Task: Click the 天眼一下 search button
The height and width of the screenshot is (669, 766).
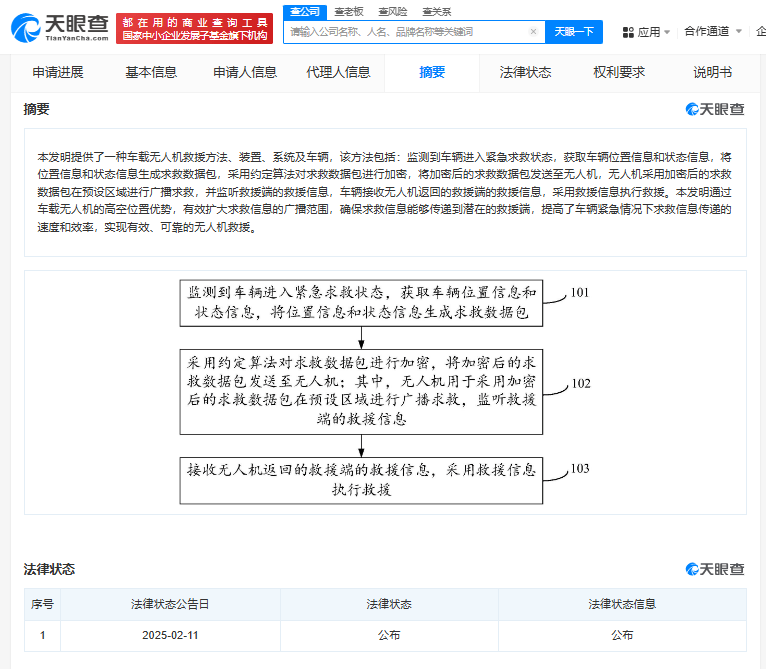Action: [x=574, y=32]
